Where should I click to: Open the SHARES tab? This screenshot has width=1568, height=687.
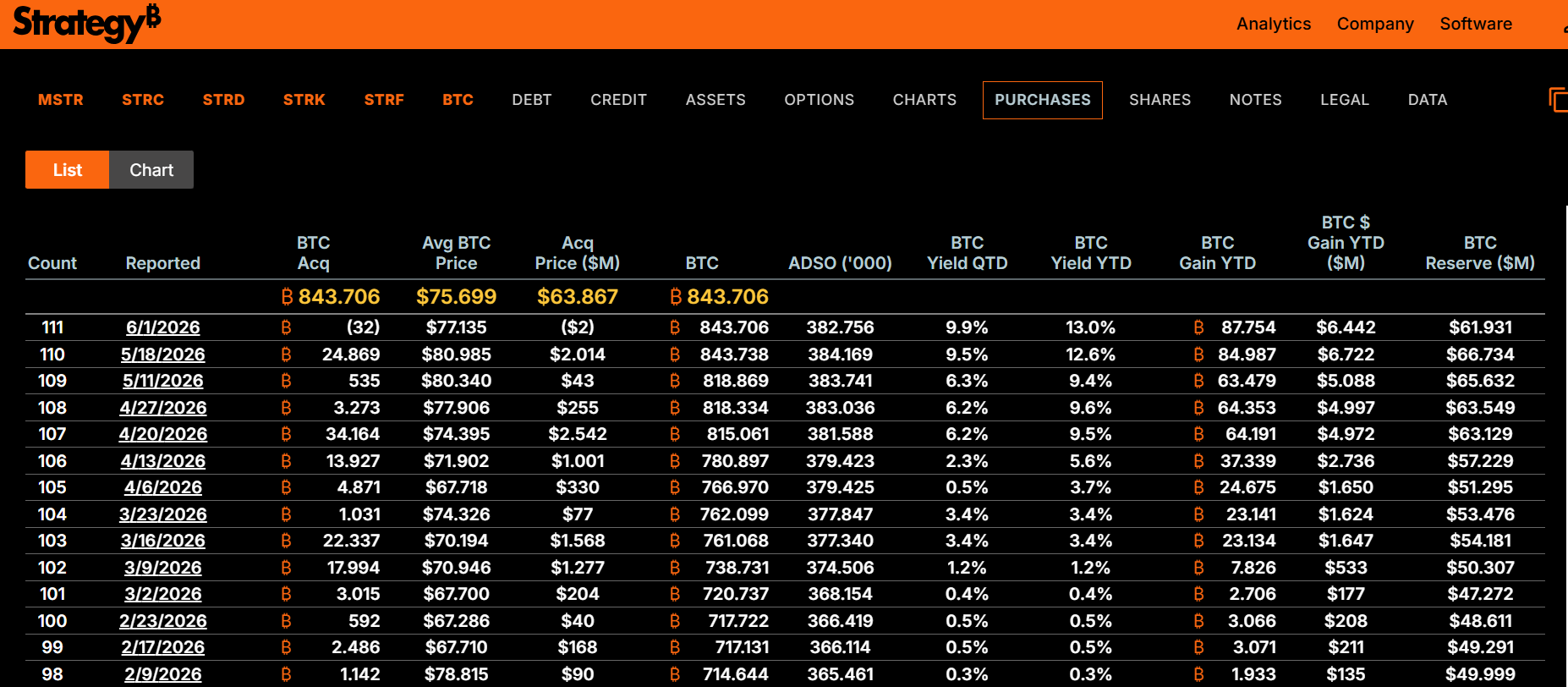pos(1160,100)
